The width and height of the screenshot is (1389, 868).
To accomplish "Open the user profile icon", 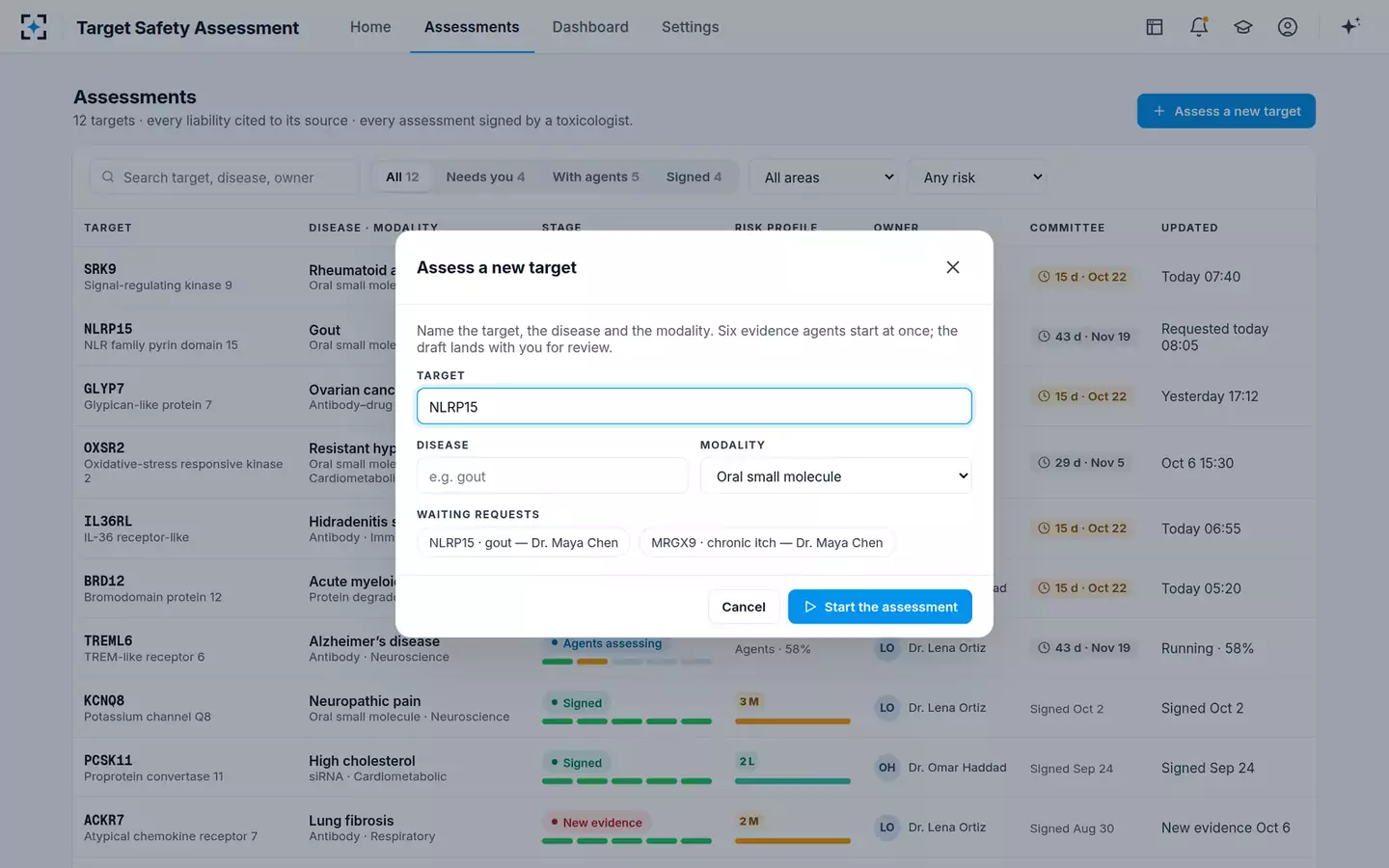I will (1288, 27).
